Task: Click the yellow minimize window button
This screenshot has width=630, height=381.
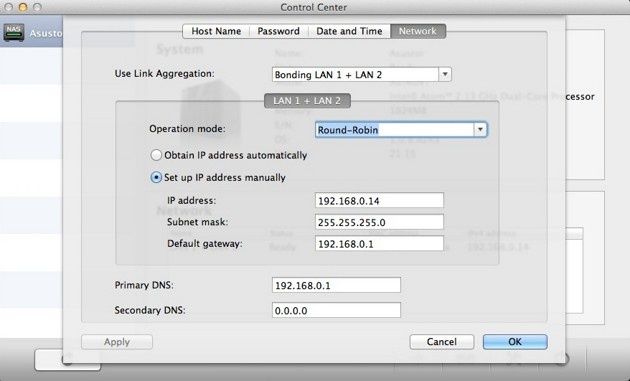Action: pos(23,7)
